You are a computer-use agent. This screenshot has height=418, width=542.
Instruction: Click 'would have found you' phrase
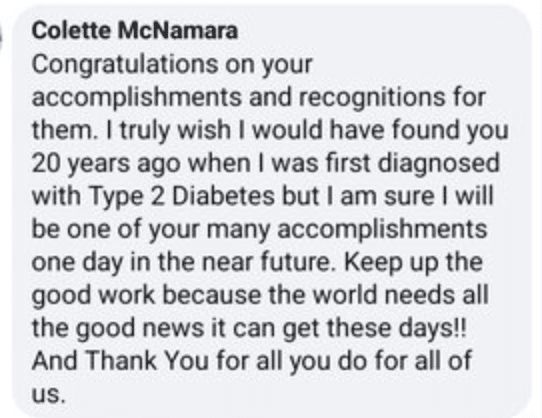[x=381, y=131]
